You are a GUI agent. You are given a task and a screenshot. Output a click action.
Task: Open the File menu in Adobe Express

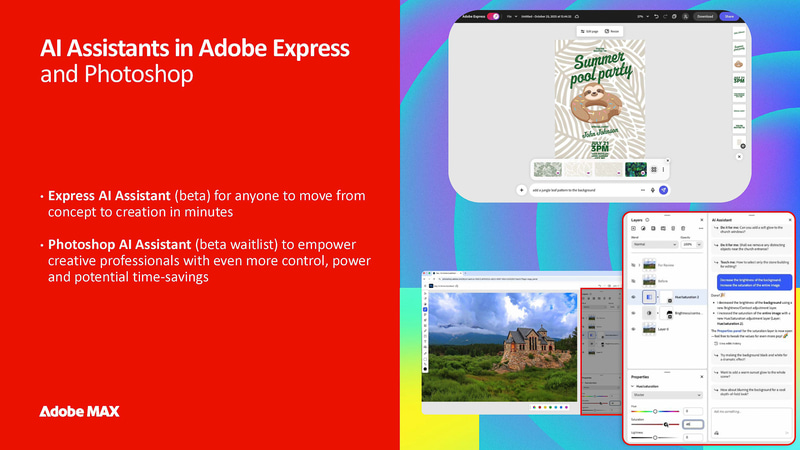point(511,16)
